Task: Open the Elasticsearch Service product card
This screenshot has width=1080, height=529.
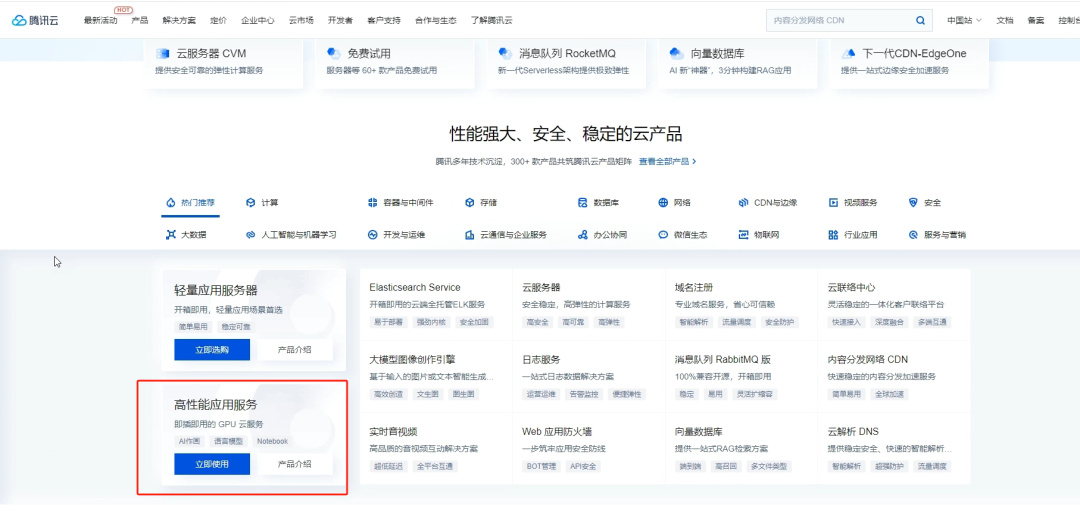Action: point(437,304)
